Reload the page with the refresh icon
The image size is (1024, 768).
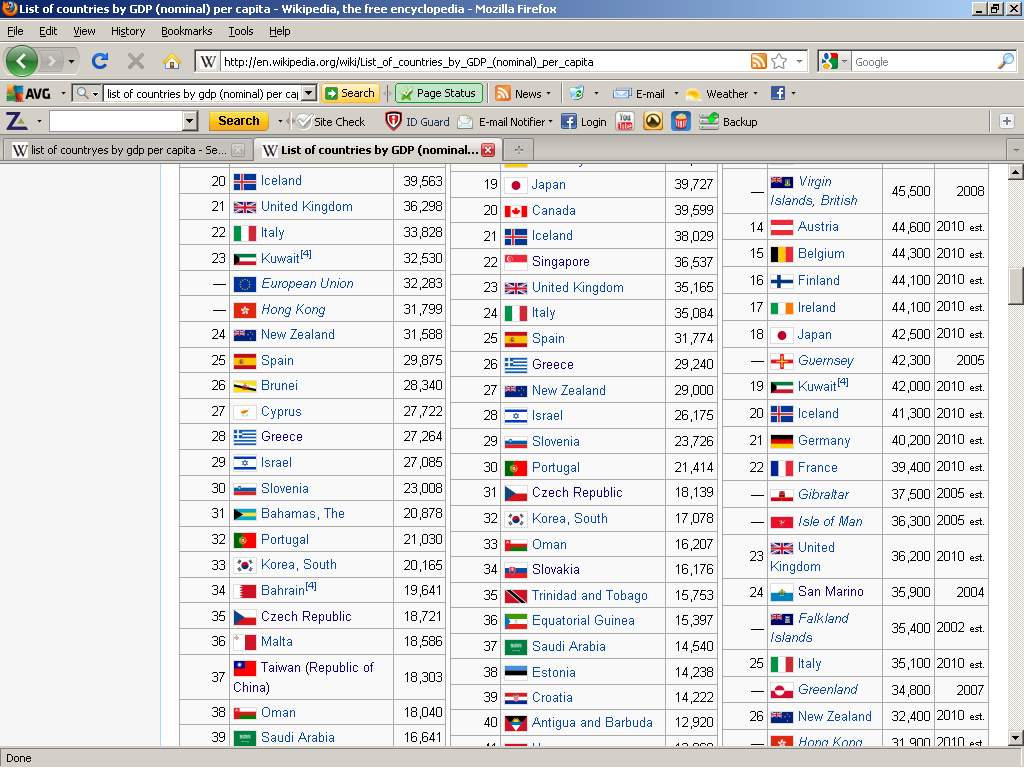tap(100, 61)
